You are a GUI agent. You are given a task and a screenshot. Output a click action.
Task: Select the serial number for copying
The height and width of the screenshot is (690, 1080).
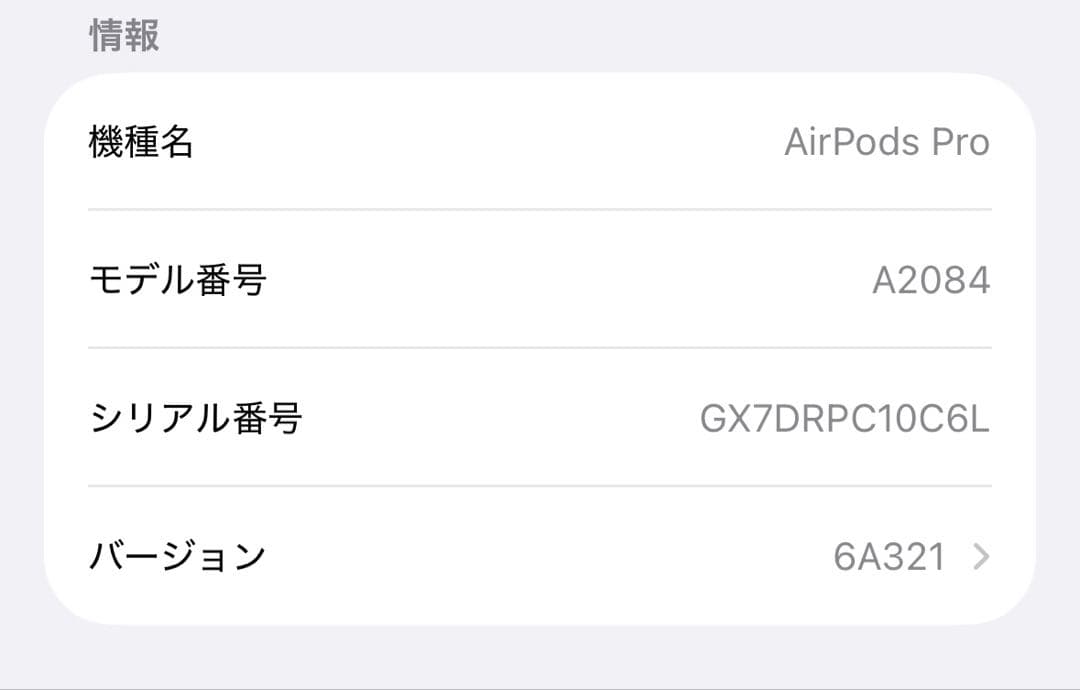[844, 419]
